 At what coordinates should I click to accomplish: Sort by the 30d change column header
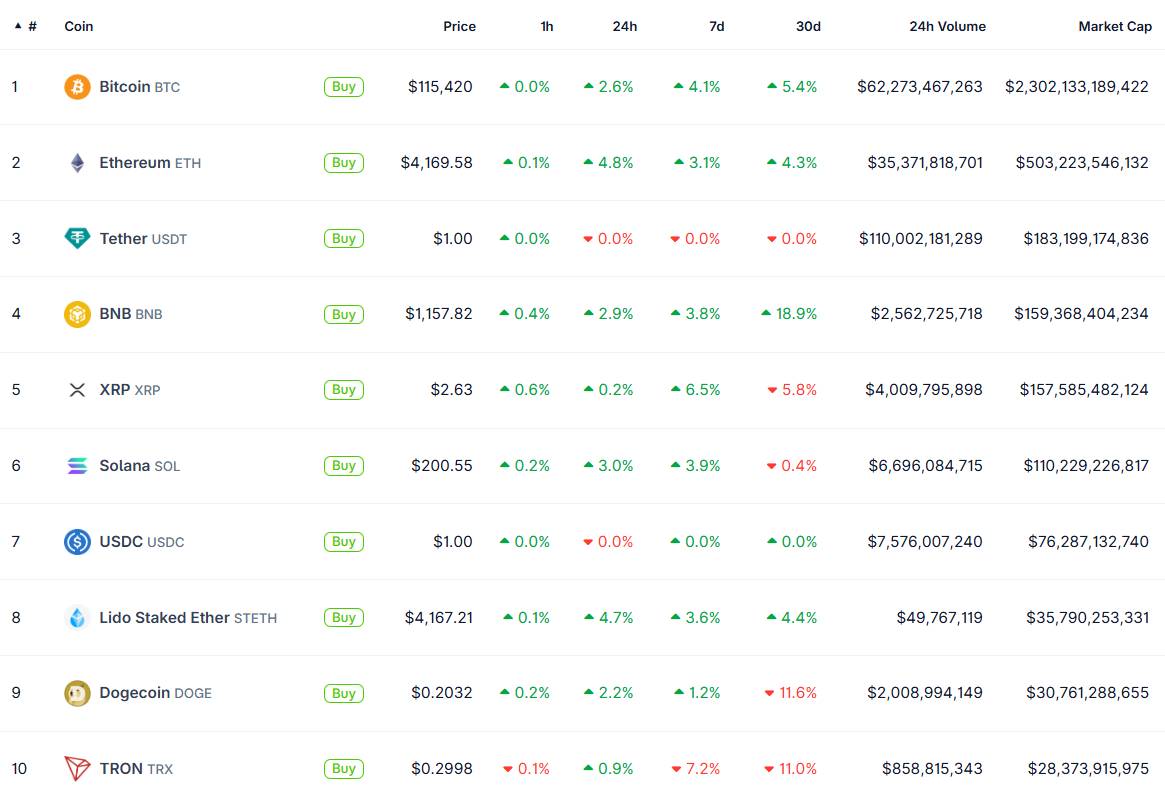click(x=808, y=26)
